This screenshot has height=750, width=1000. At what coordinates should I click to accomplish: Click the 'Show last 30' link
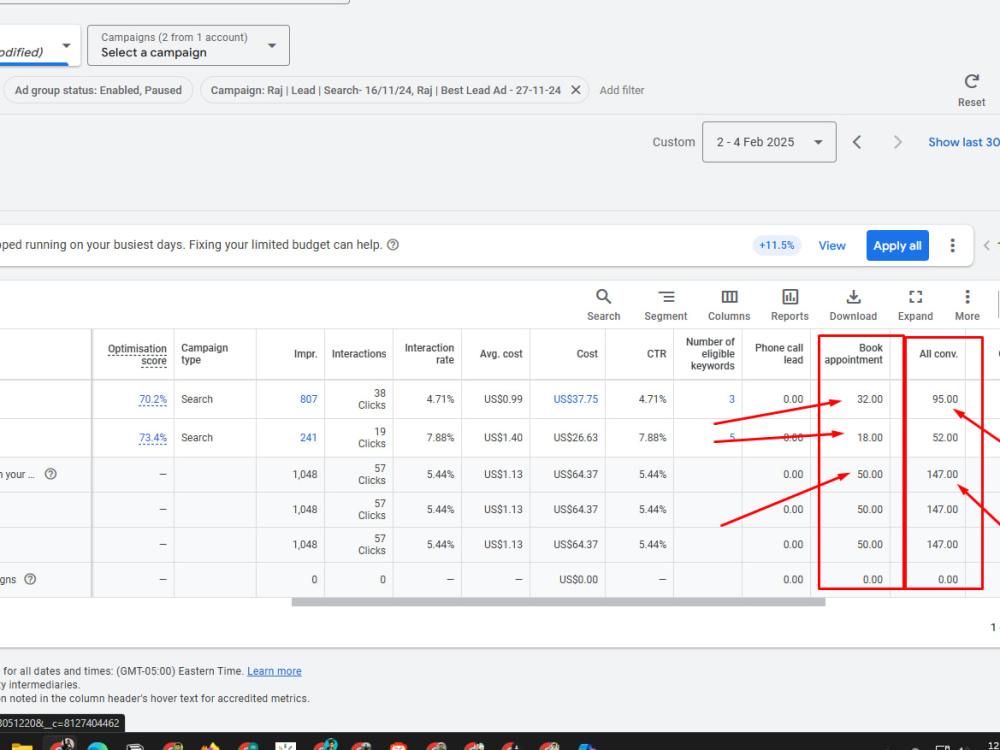point(964,142)
